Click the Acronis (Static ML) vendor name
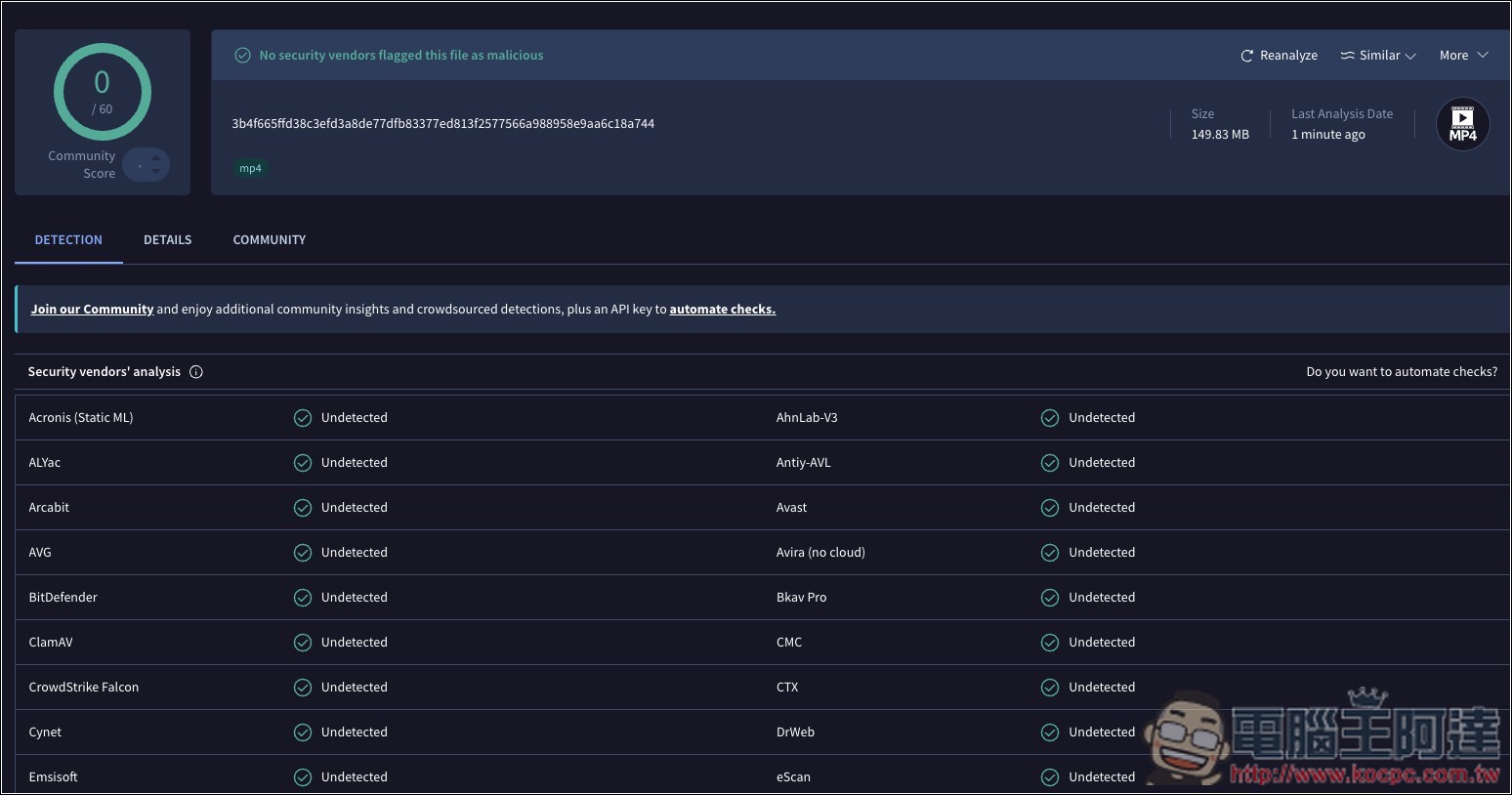The image size is (1512, 795). (81, 418)
